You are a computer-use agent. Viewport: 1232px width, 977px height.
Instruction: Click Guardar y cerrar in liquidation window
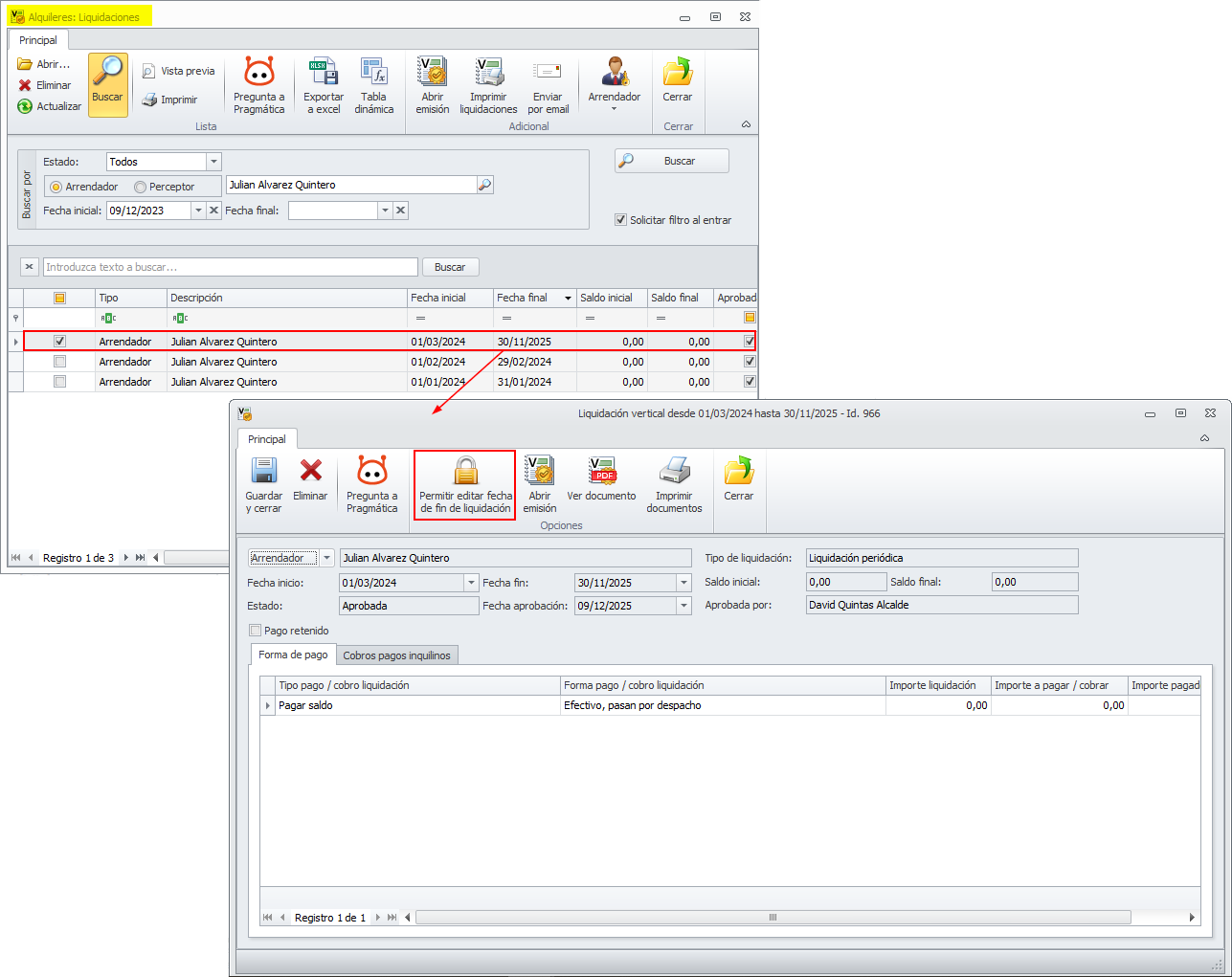[264, 484]
